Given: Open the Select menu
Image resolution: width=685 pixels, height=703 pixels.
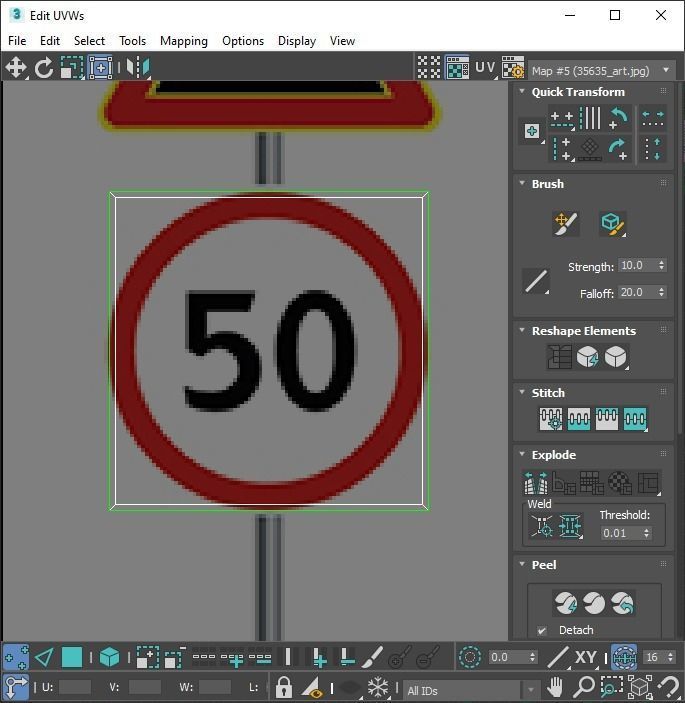Looking at the screenshot, I should coord(89,41).
